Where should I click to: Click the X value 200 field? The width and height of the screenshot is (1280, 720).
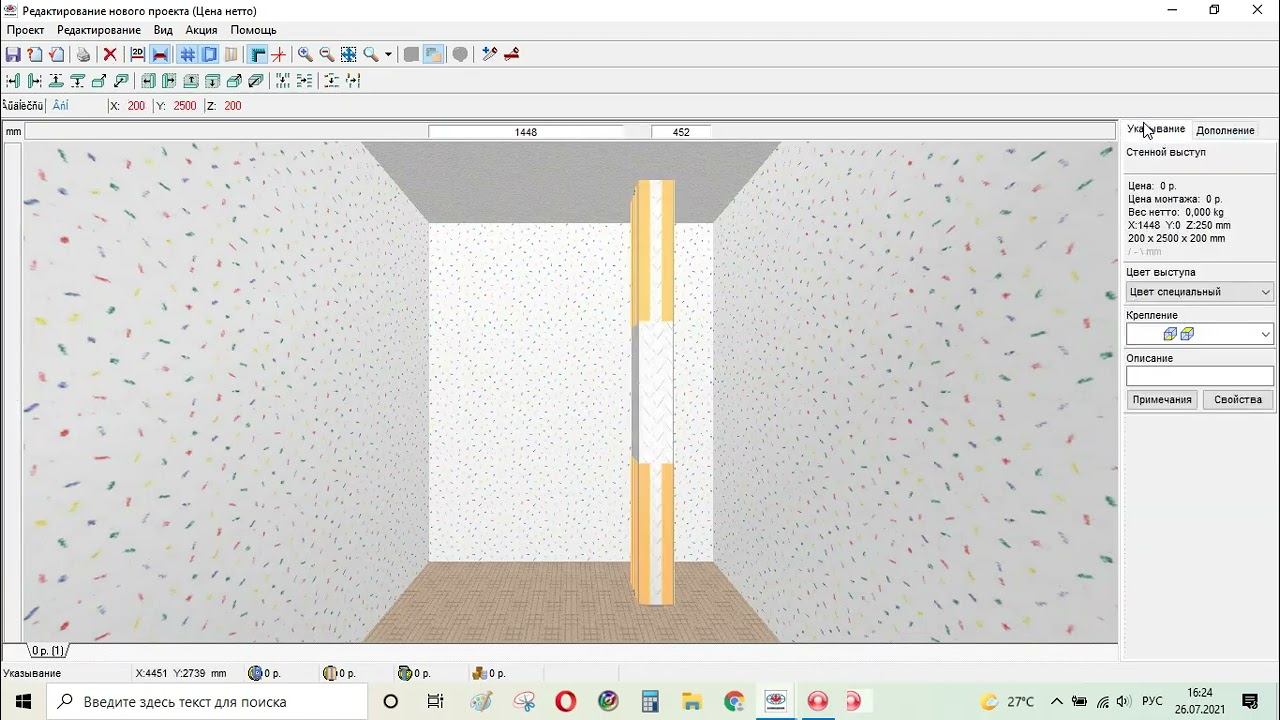[x=136, y=106]
